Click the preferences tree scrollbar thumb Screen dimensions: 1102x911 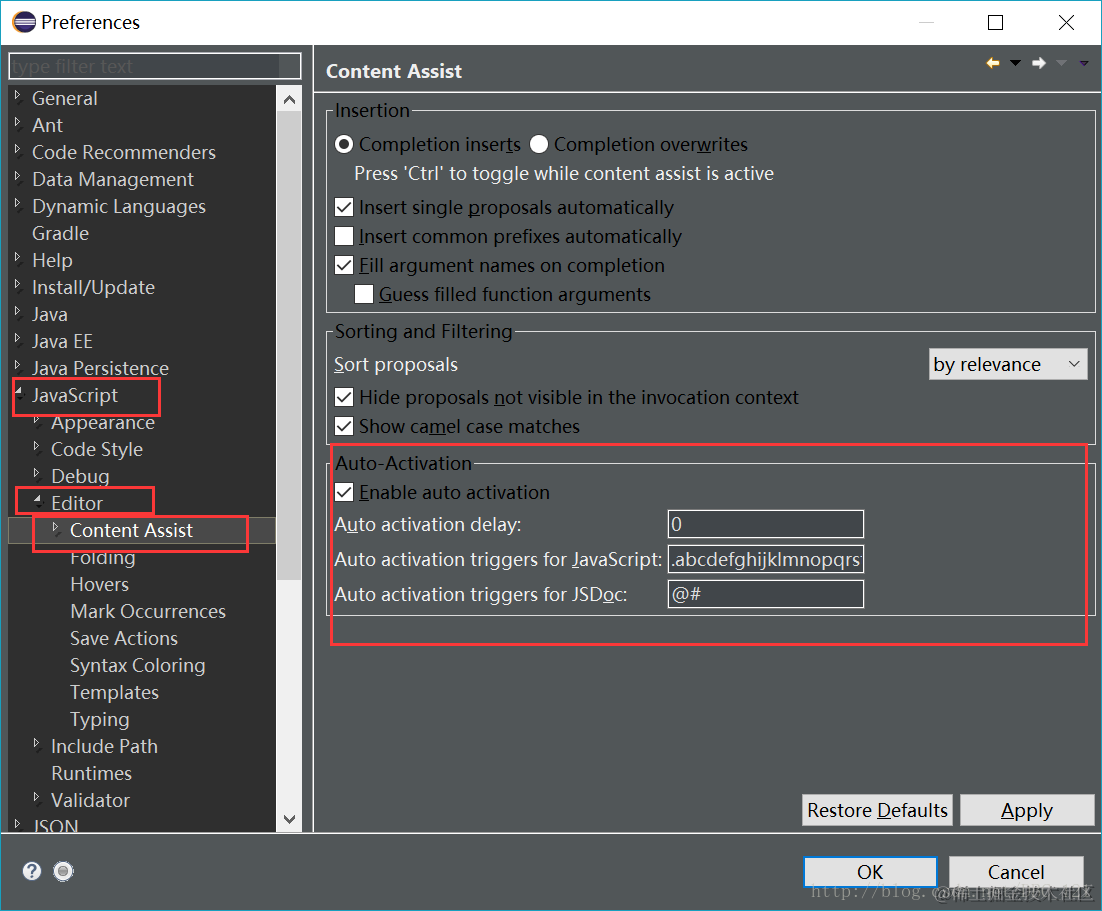point(289,344)
